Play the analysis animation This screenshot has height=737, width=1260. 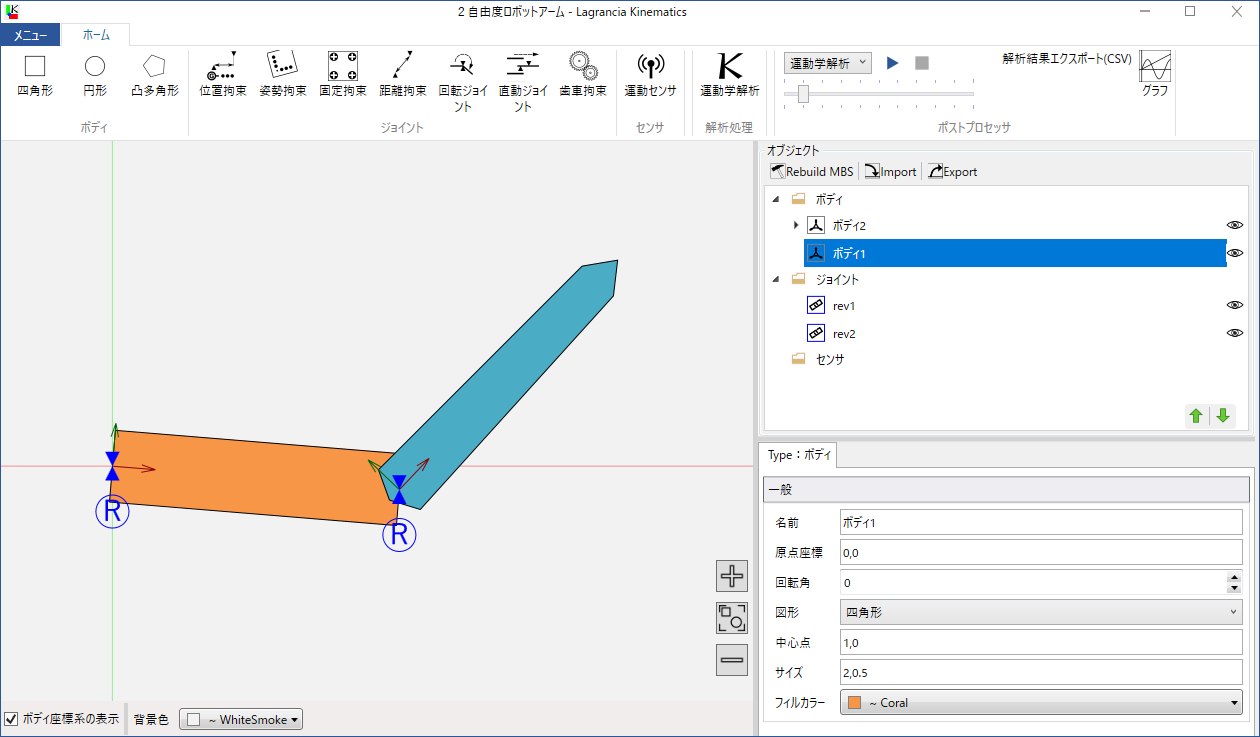(893, 63)
